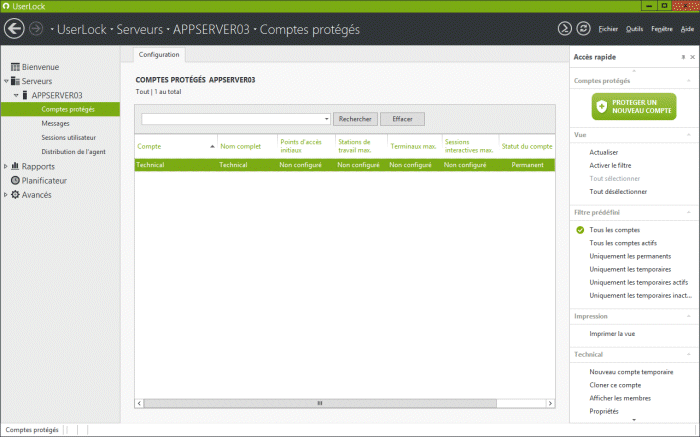Collapse the Serveurs tree node
Image resolution: width=700 pixels, height=437 pixels.
(x=6, y=81)
